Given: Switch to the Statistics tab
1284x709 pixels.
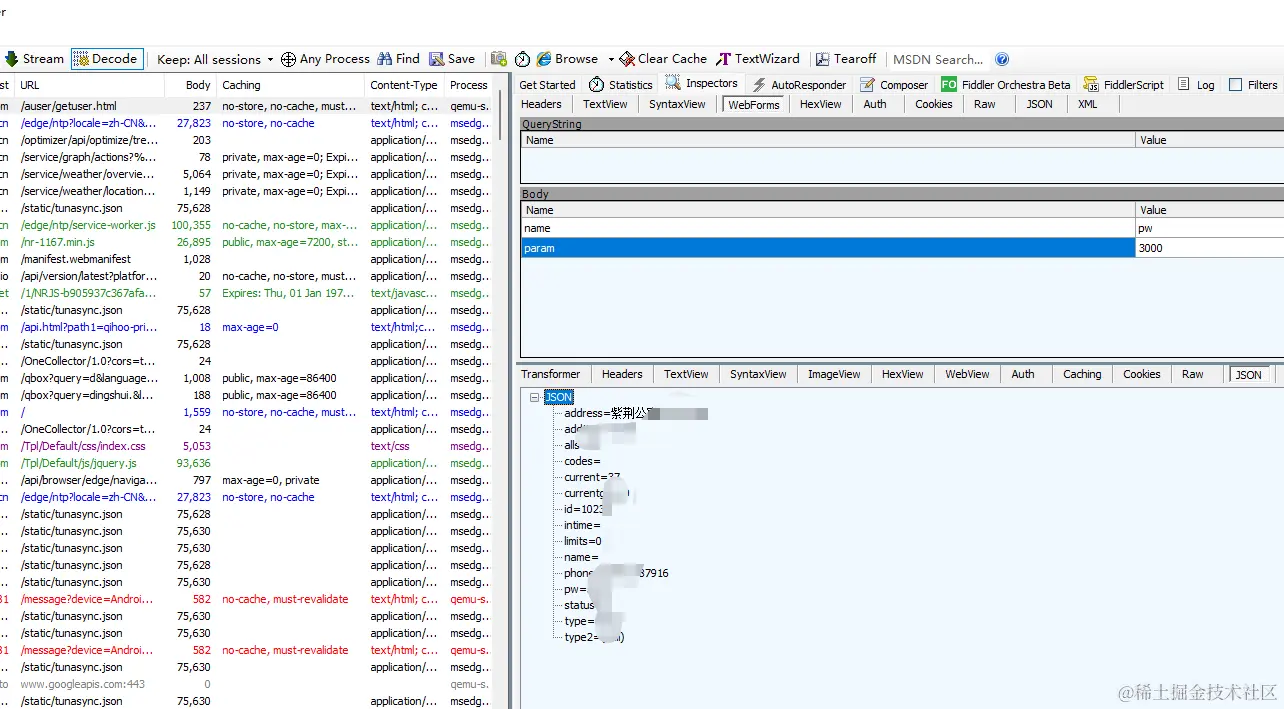Looking at the screenshot, I should coord(621,85).
